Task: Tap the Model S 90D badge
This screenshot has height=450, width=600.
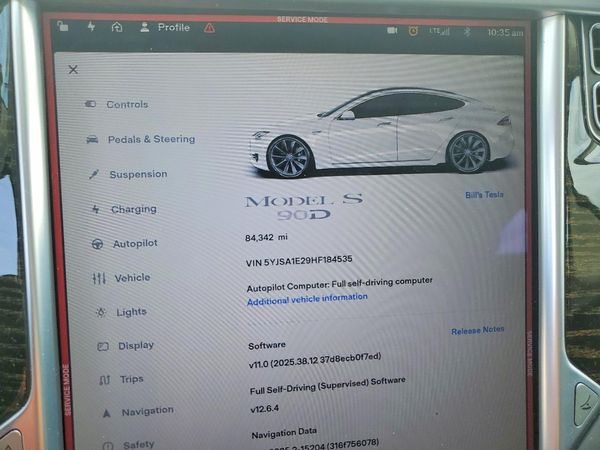Action: 304,207
